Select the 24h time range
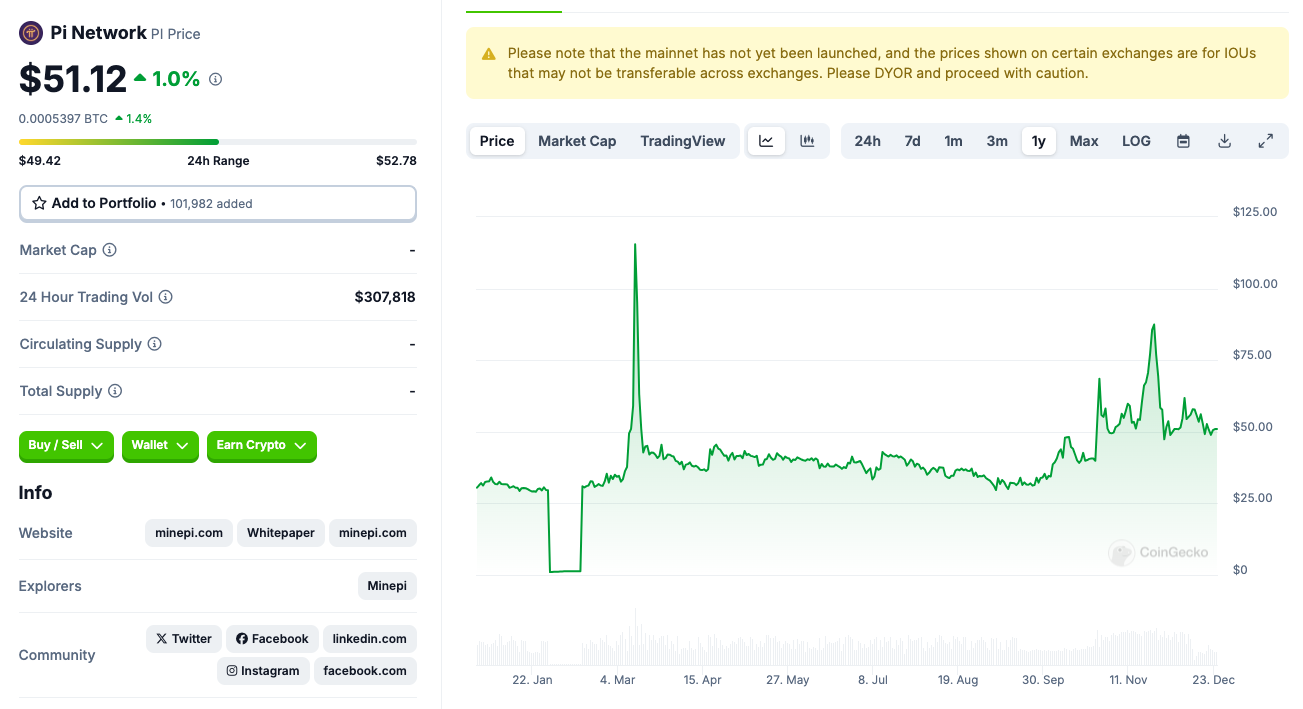1303x709 pixels. point(867,141)
